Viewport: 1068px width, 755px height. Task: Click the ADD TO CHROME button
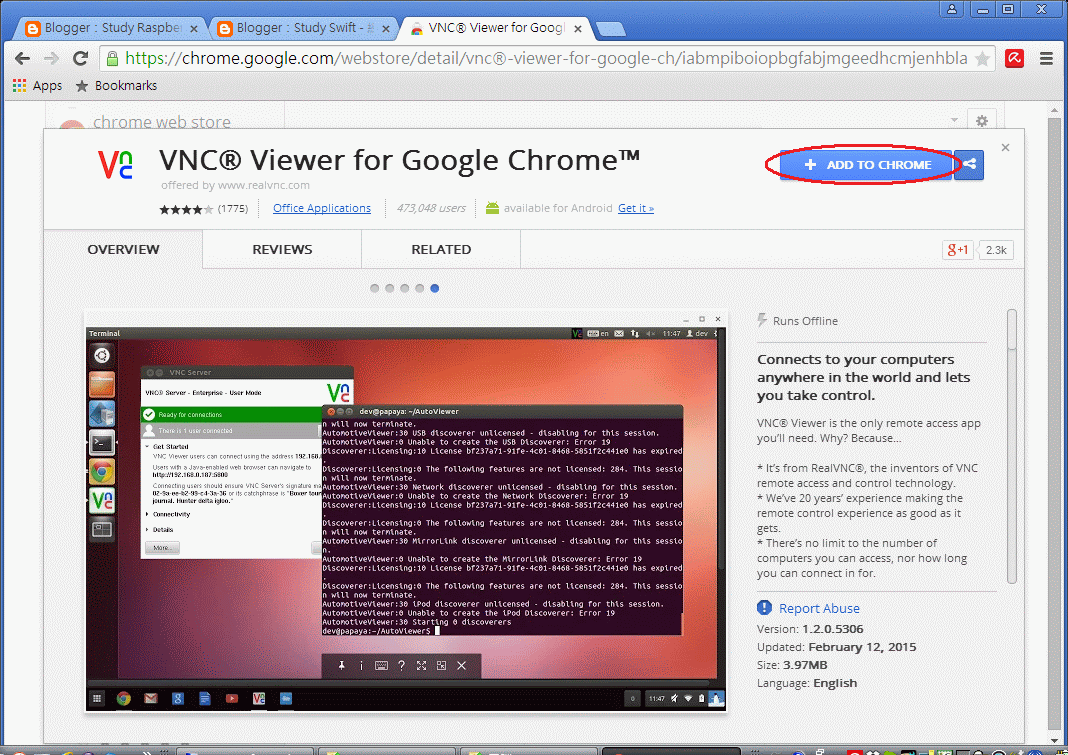866,165
